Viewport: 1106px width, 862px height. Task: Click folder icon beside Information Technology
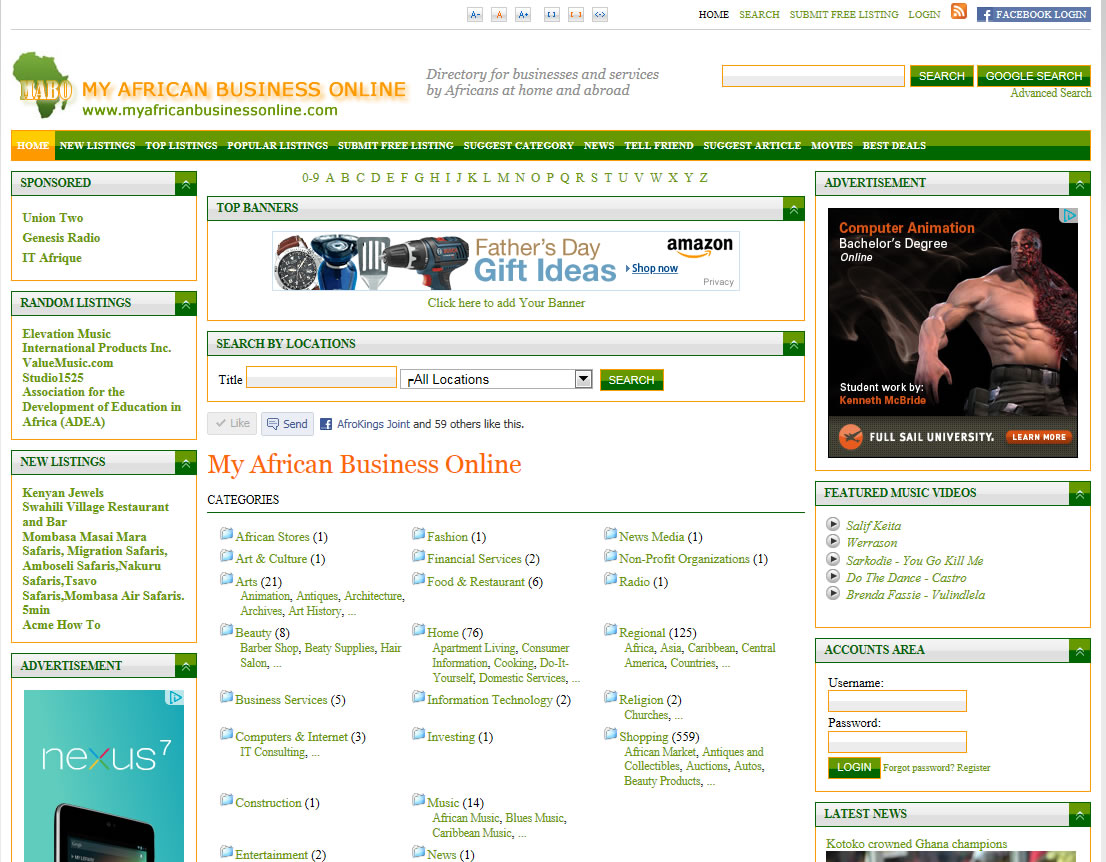[418, 697]
